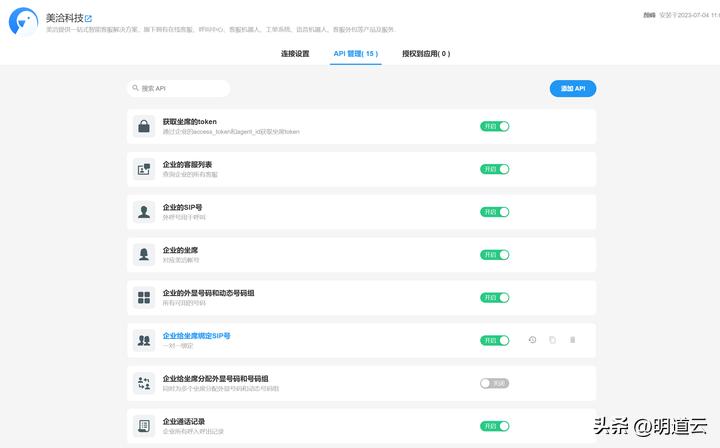Click the 美洽科技 bird logo
720x448 pixels.
pos(23,22)
